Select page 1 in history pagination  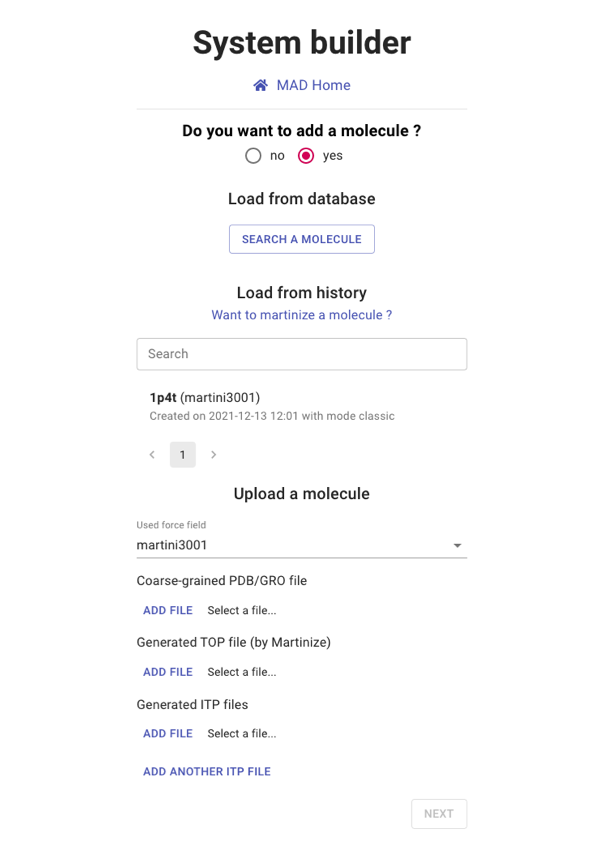[x=183, y=455]
